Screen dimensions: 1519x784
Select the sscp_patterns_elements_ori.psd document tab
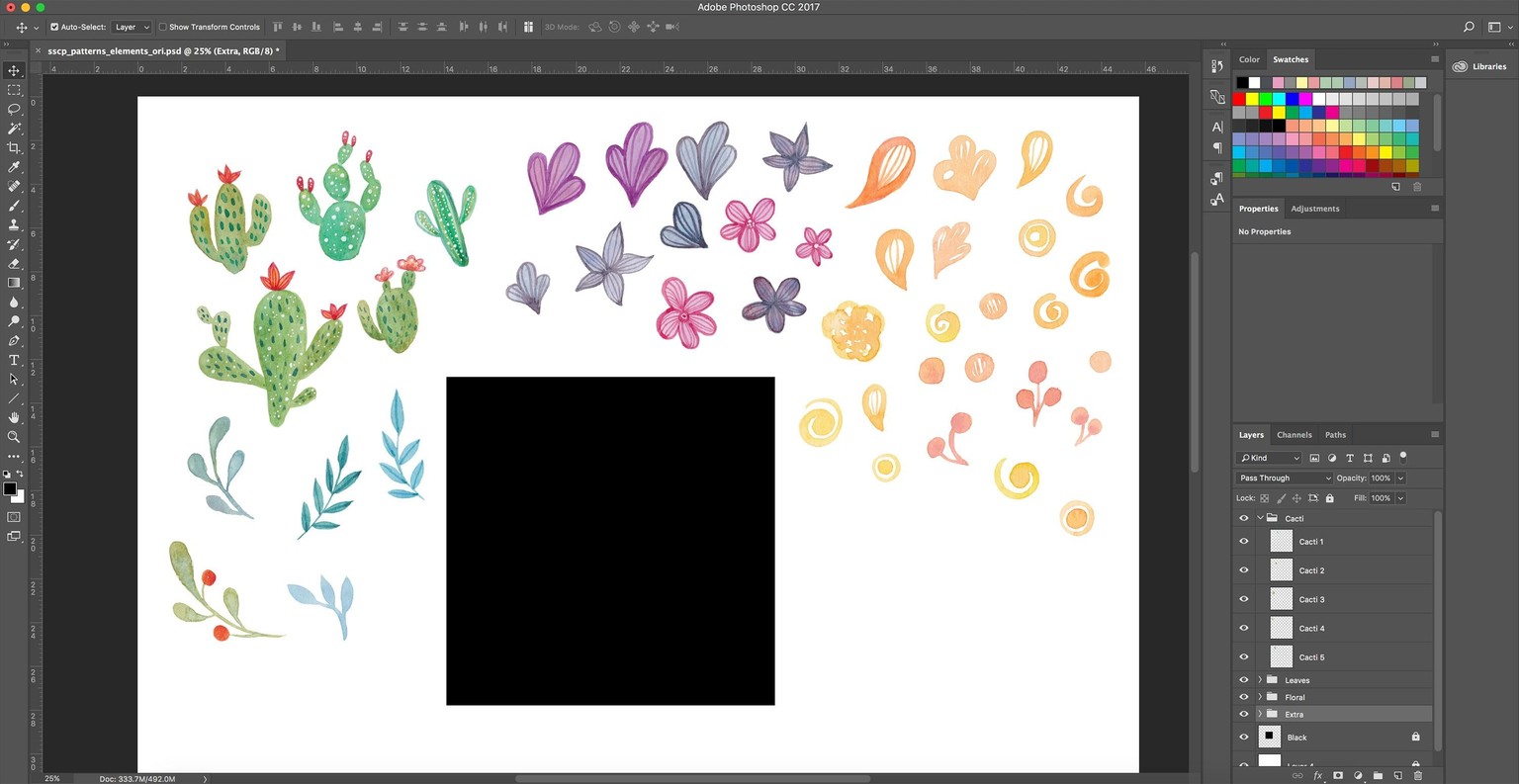pyautogui.click(x=163, y=50)
